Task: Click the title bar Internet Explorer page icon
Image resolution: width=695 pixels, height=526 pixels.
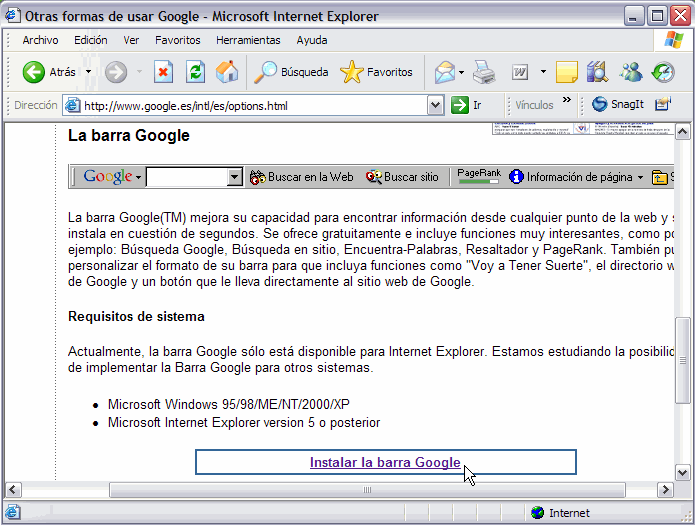Action: coord(12,16)
